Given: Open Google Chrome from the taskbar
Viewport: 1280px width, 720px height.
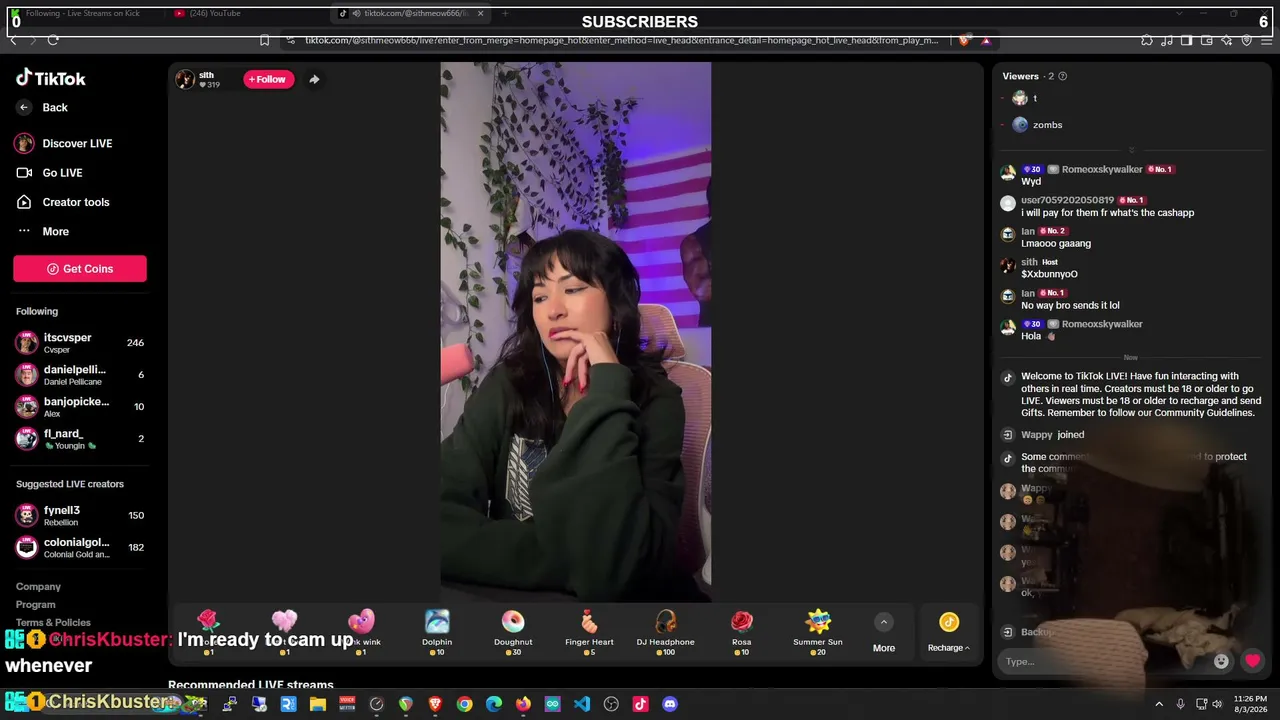Looking at the screenshot, I should (x=464, y=705).
